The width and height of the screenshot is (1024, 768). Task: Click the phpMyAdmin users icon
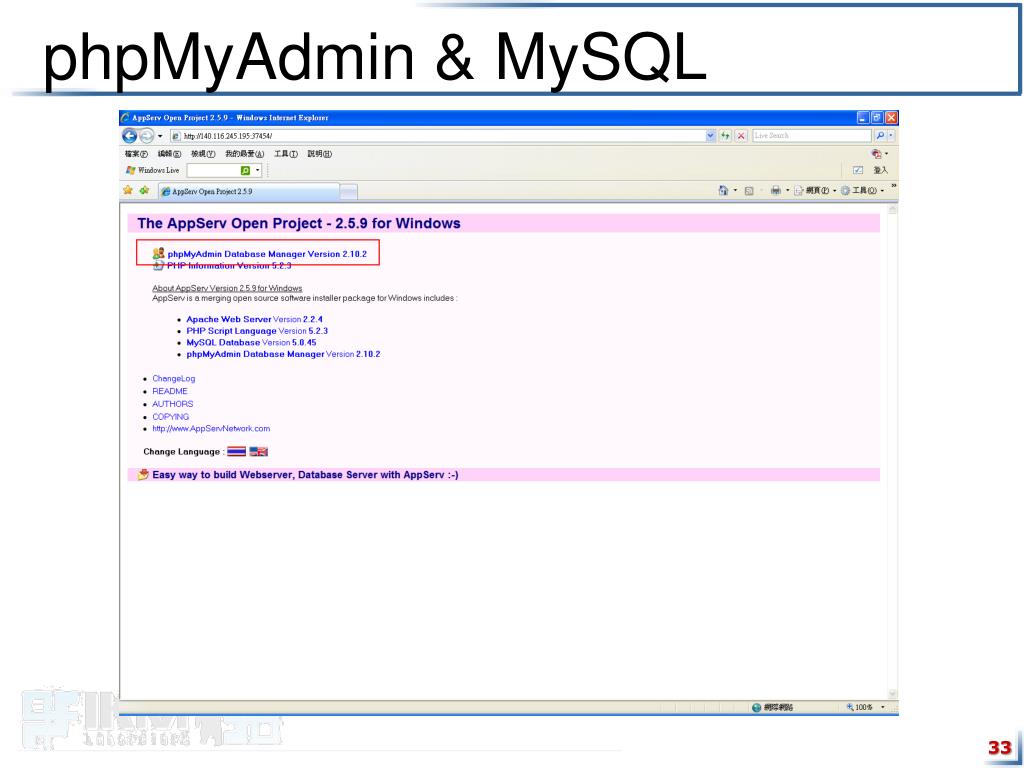coord(159,253)
